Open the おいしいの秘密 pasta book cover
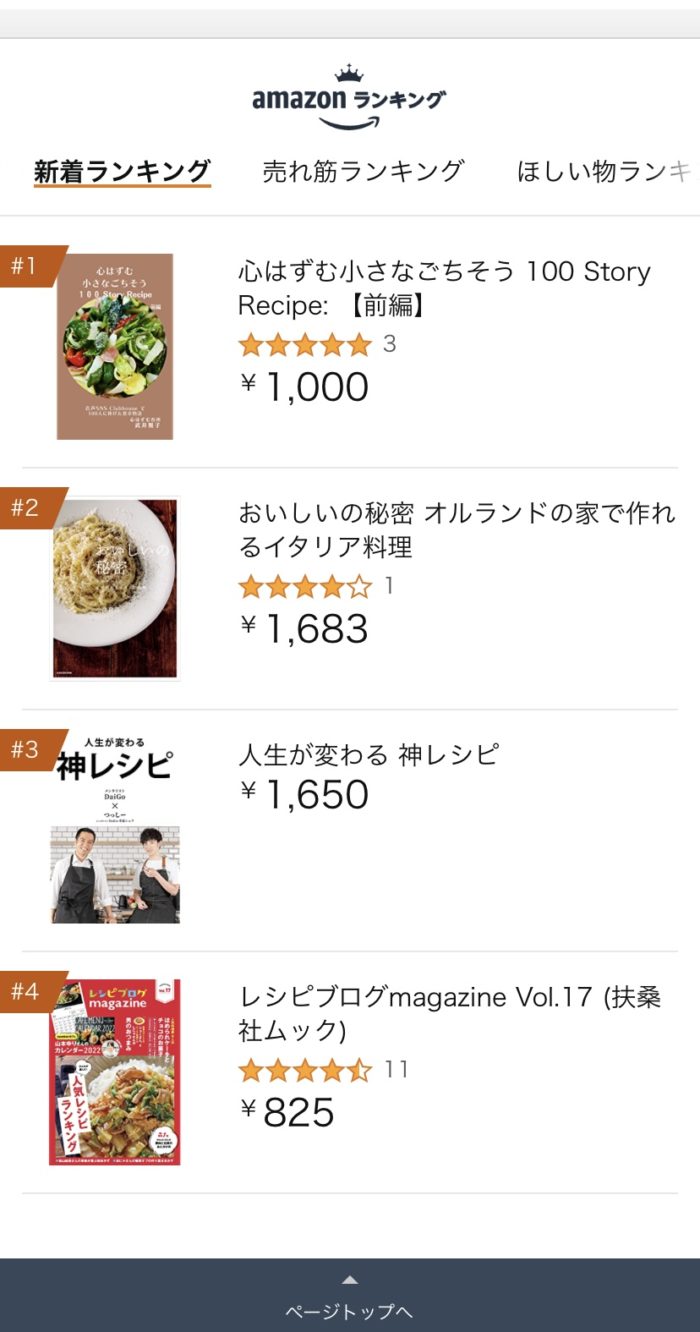The height and width of the screenshot is (1332, 700). click(115, 588)
